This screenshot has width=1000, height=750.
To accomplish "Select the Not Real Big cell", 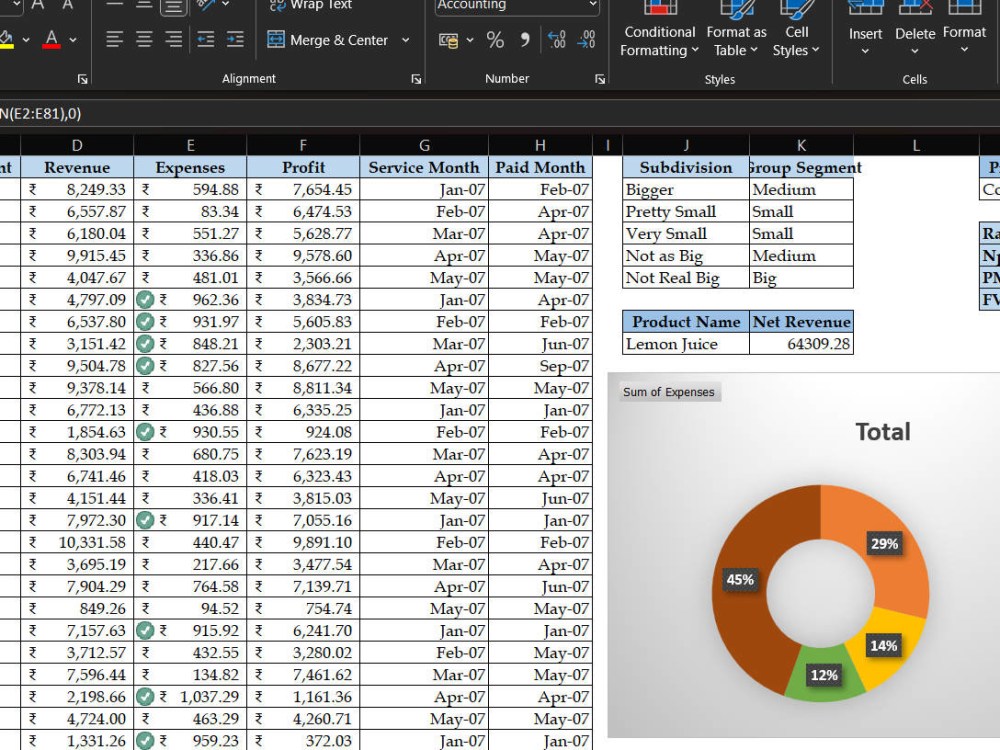I will pos(686,277).
